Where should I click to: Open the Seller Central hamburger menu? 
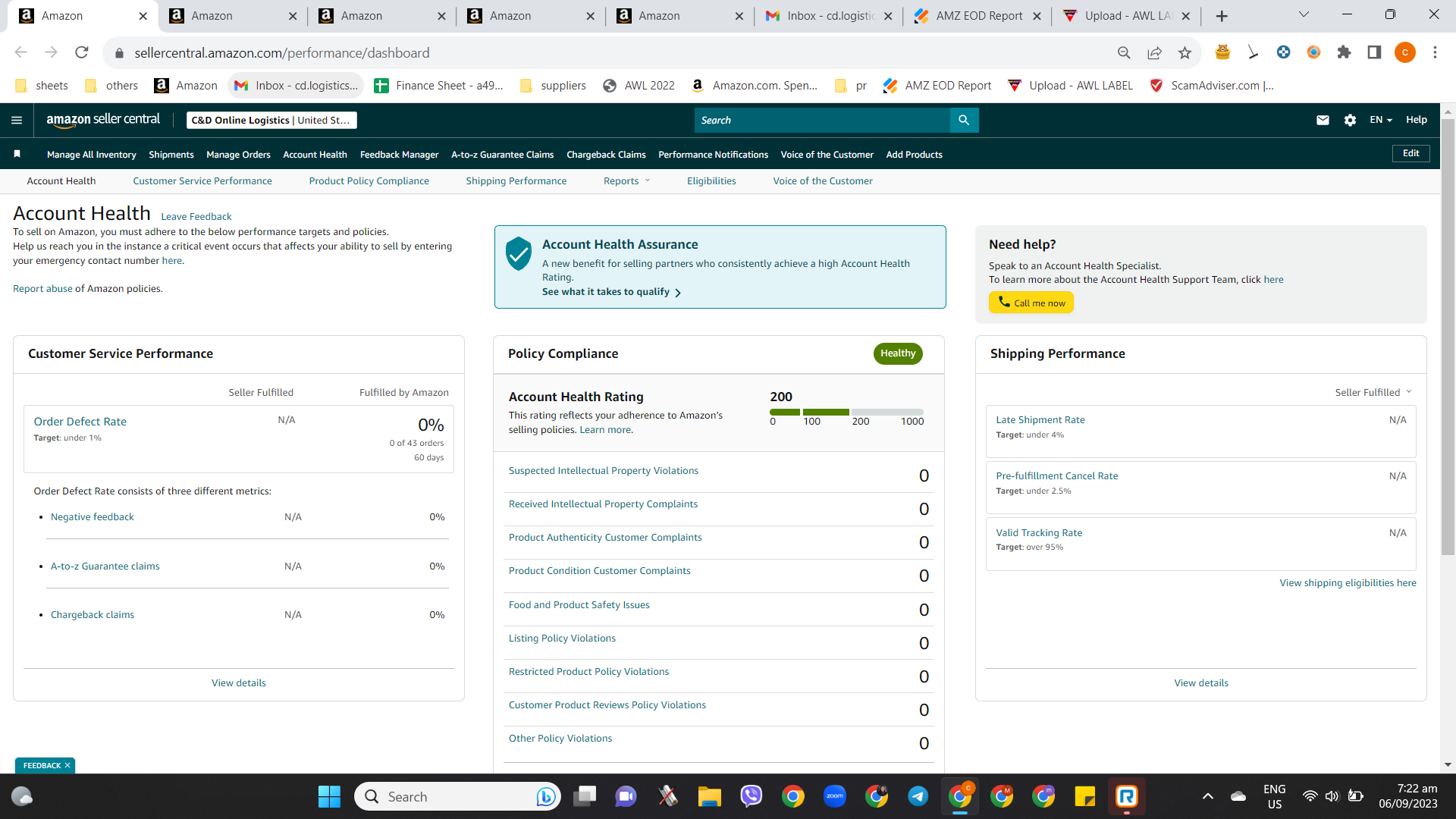tap(17, 120)
